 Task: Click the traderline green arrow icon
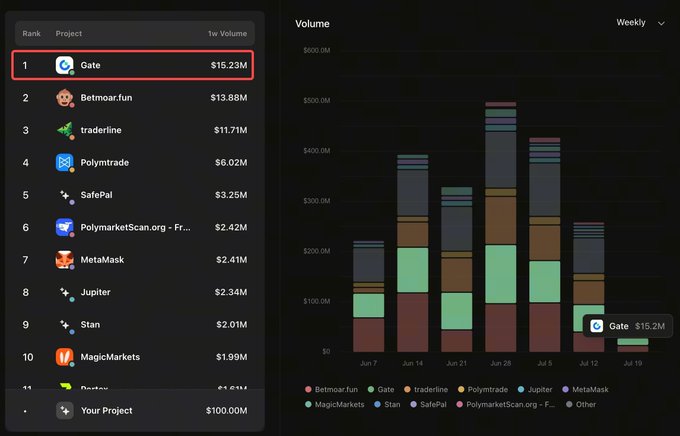64,130
